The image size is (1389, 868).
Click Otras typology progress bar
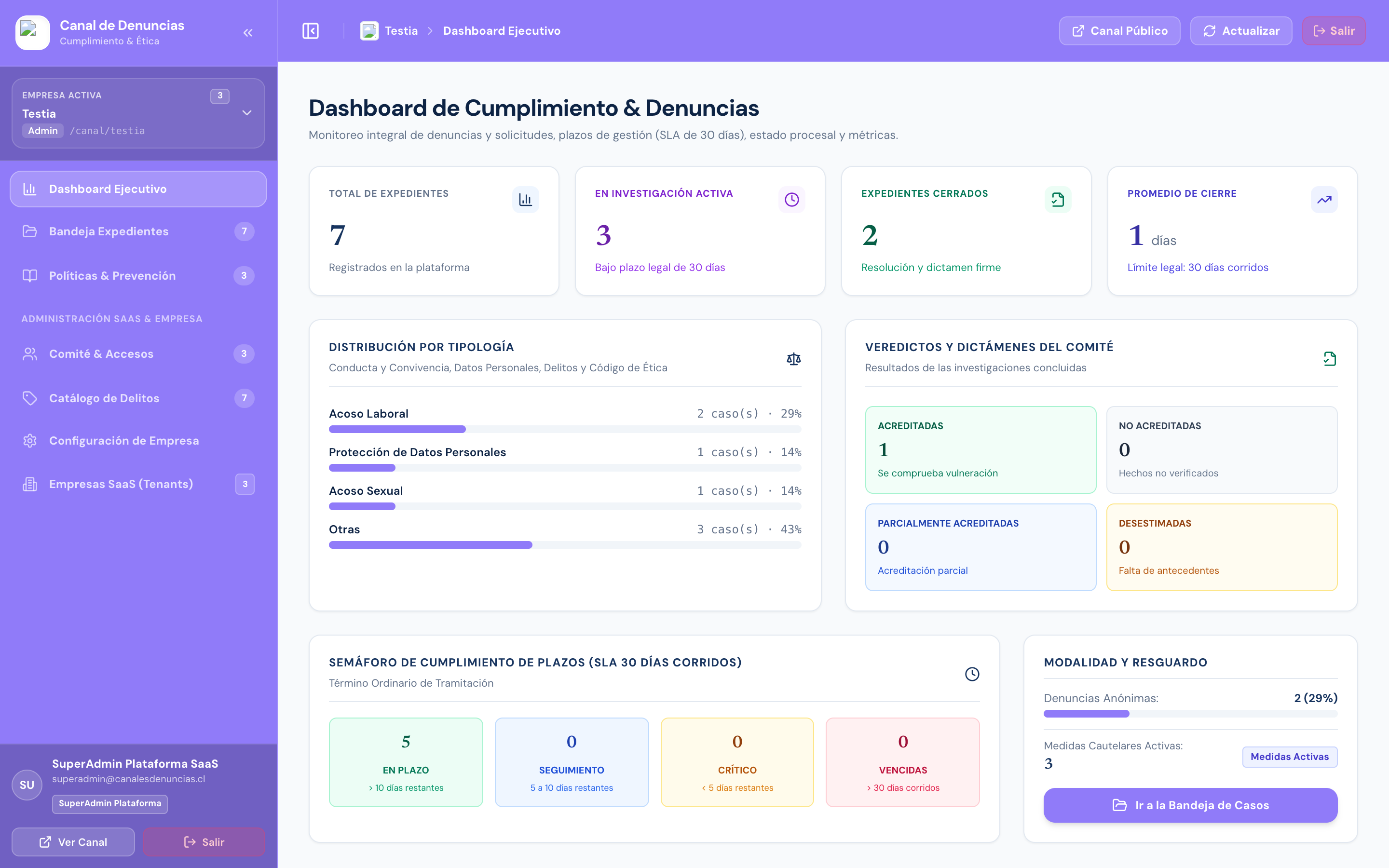(x=565, y=545)
